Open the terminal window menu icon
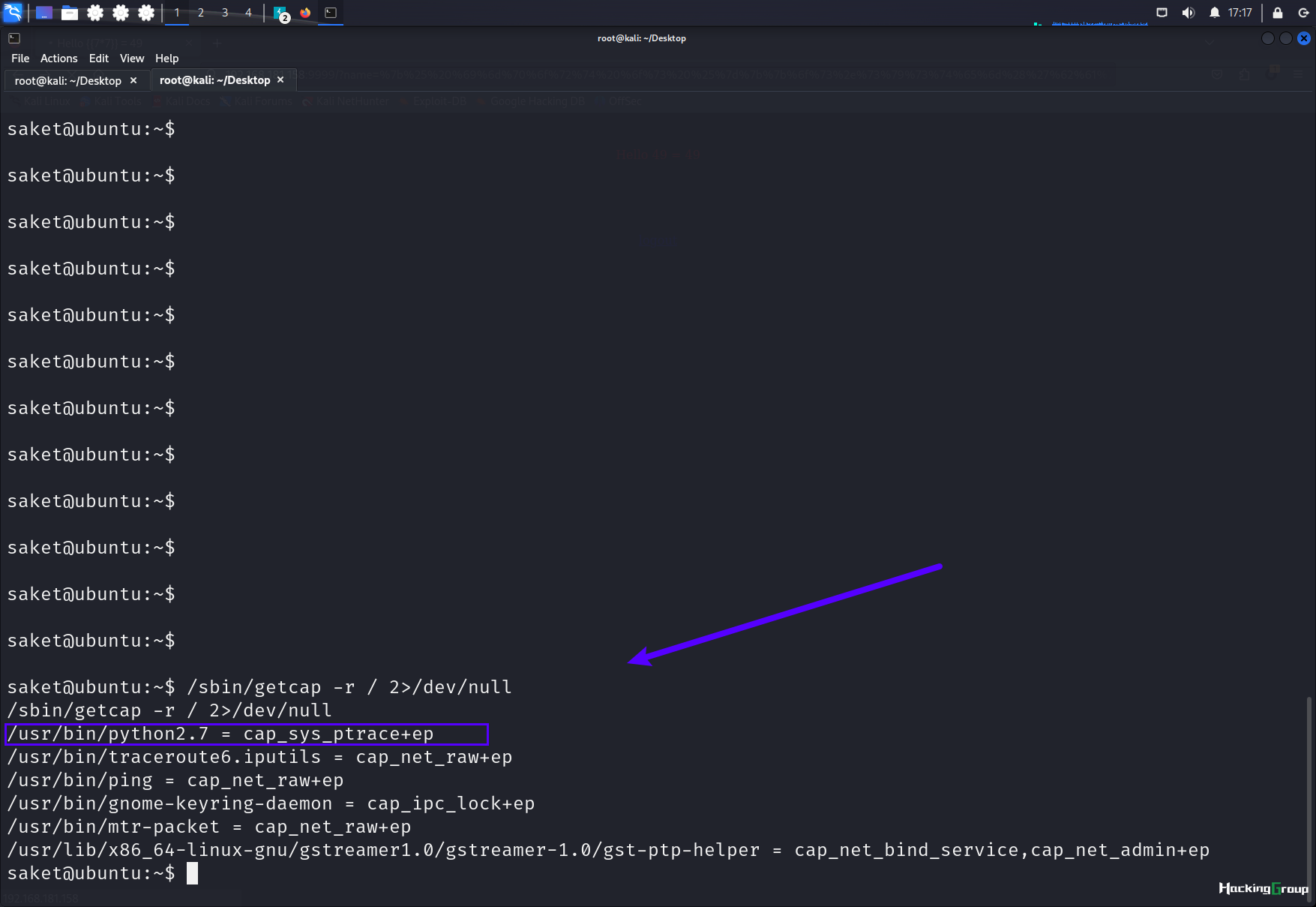Image resolution: width=1316 pixels, height=907 pixels. [x=14, y=38]
